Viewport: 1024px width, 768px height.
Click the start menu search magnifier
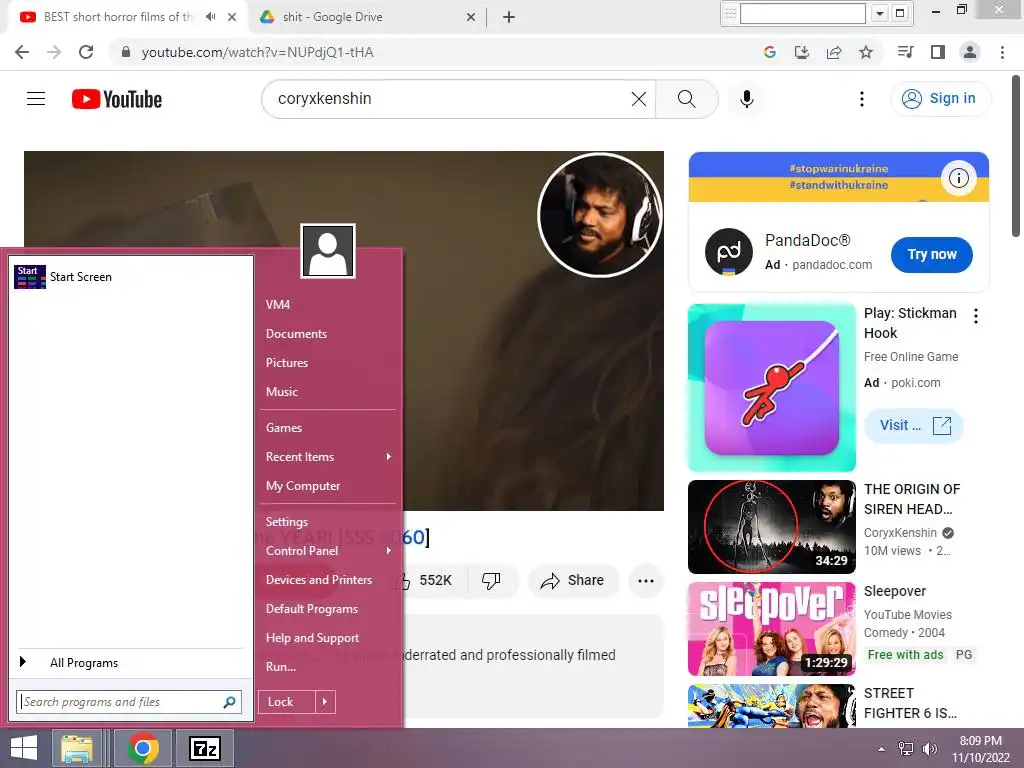(229, 702)
